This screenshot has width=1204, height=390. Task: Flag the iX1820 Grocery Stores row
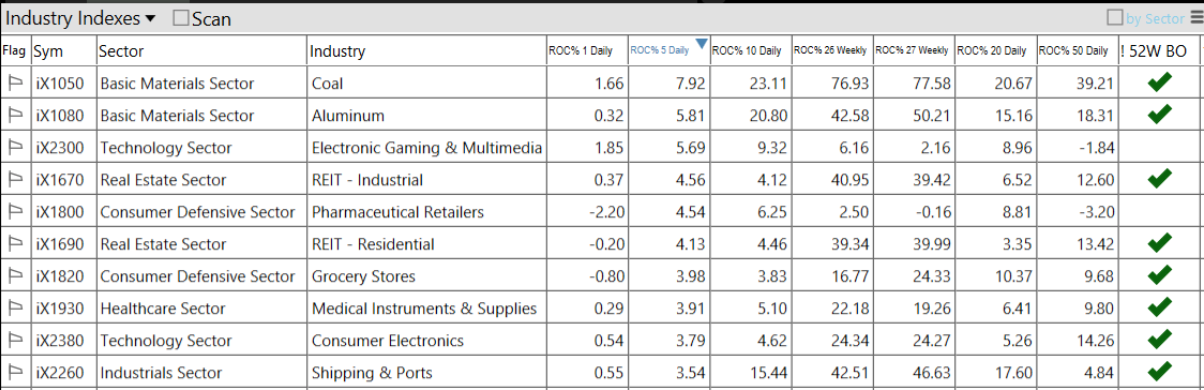tap(15, 276)
